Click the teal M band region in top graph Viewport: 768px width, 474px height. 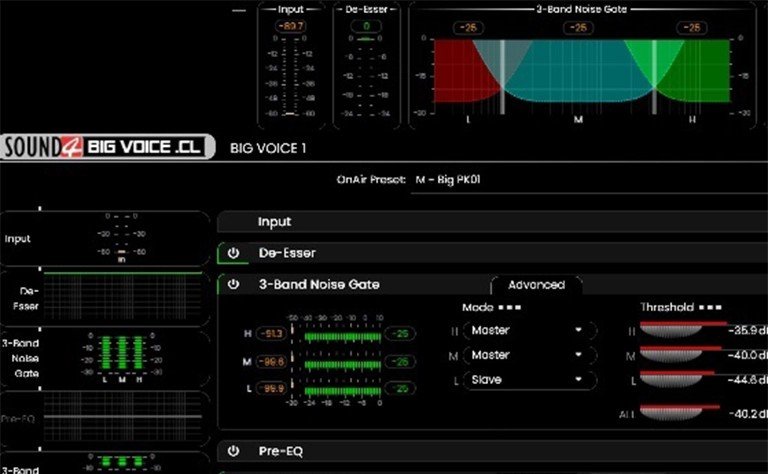pos(578,69)
